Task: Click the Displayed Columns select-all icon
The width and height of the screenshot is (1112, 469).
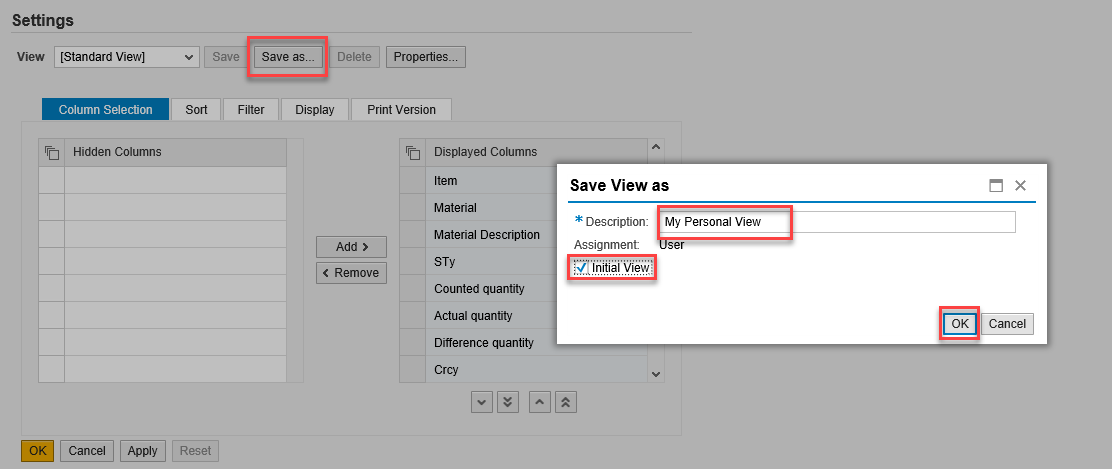Action: [x=412, y=153]
